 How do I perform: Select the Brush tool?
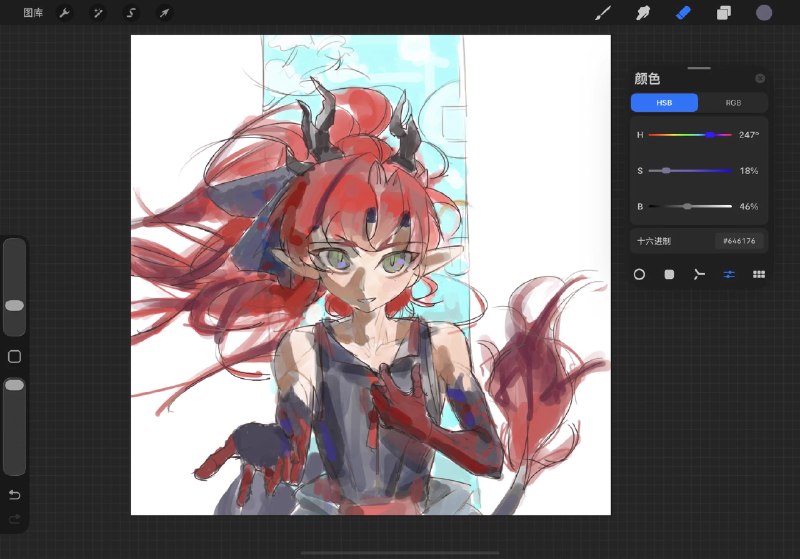[603, 13]
